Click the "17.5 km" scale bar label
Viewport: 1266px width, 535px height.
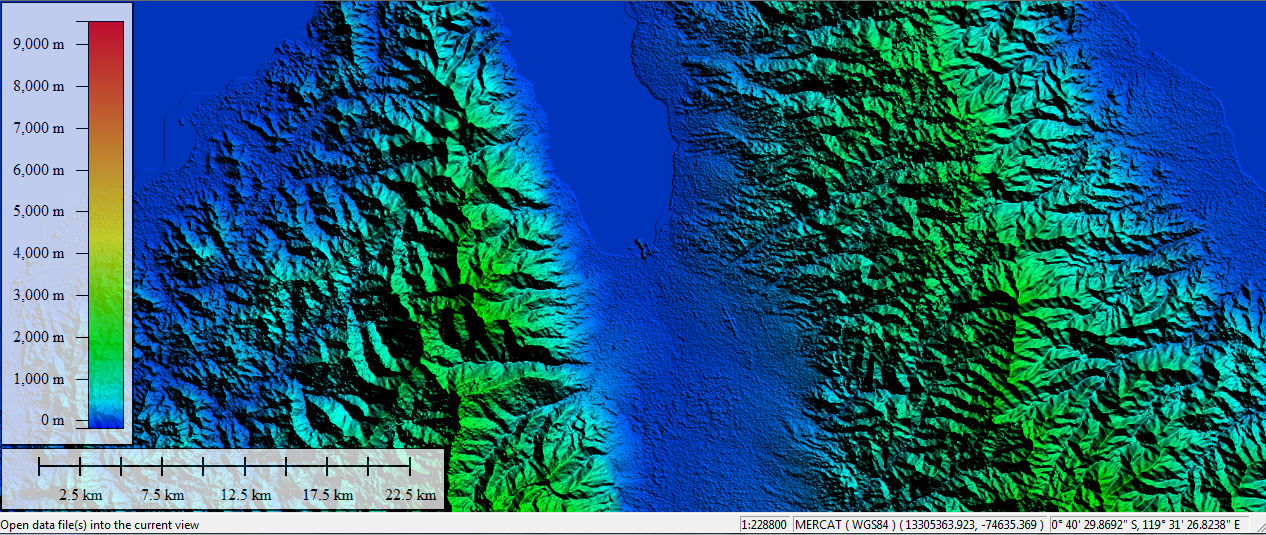click(x=328, y=495)
